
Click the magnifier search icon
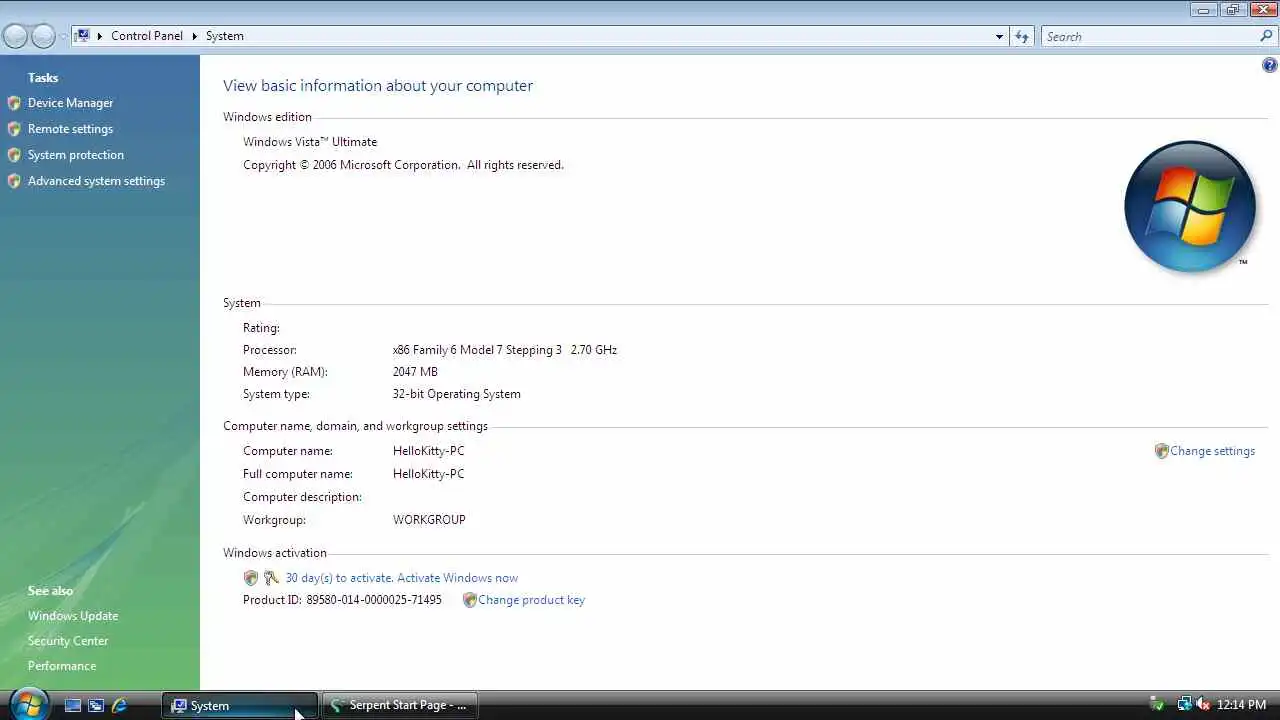1267,36
